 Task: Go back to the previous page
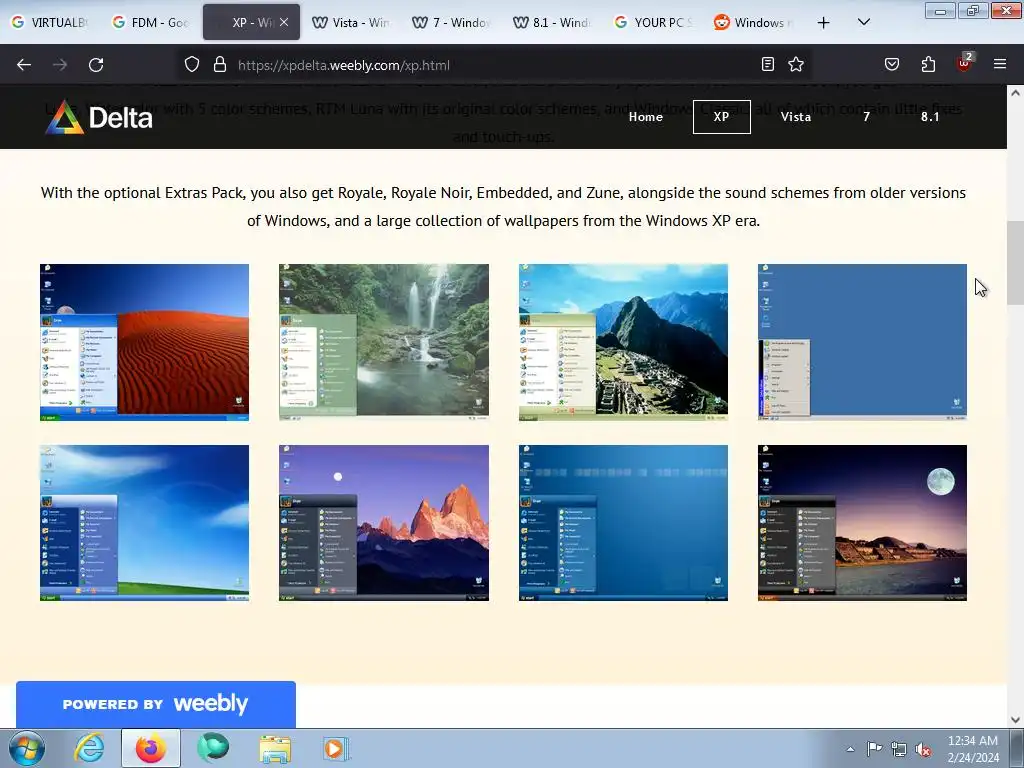coord(24,65)
